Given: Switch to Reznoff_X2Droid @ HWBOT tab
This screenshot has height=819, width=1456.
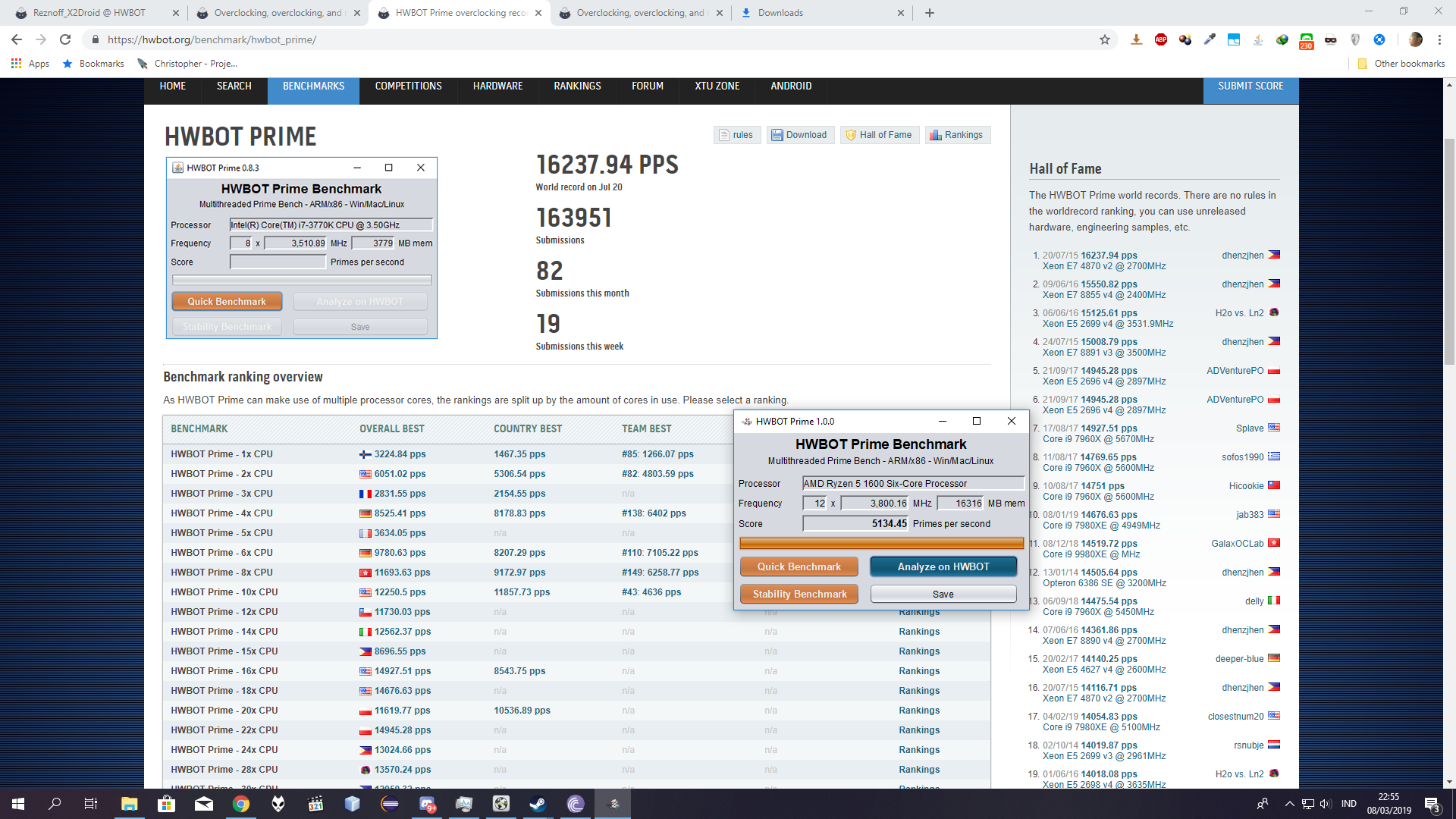Looking at the screenshot, I should tap(91, 13).
